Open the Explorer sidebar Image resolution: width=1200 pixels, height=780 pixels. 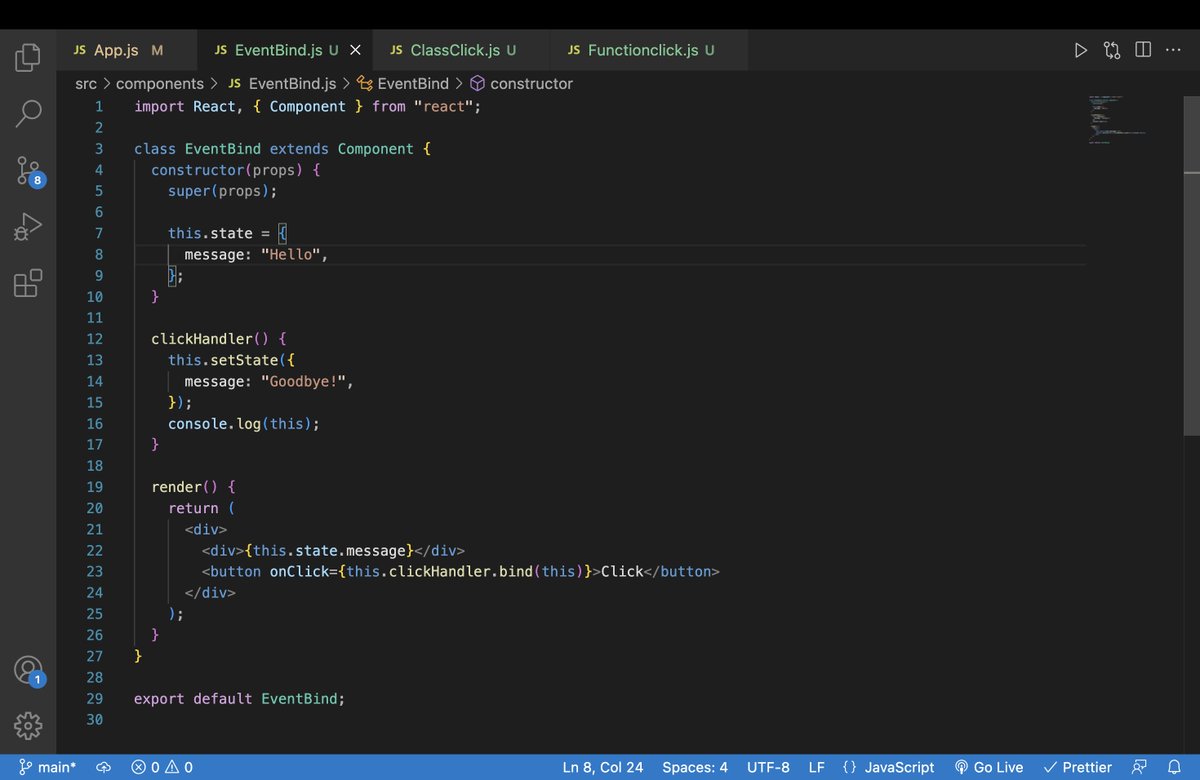point(27,57)
